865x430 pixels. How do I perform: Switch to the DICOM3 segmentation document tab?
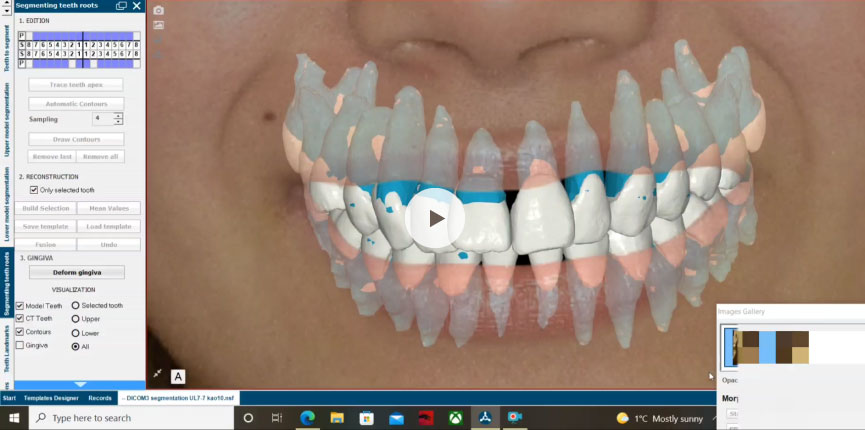point(178,398)
